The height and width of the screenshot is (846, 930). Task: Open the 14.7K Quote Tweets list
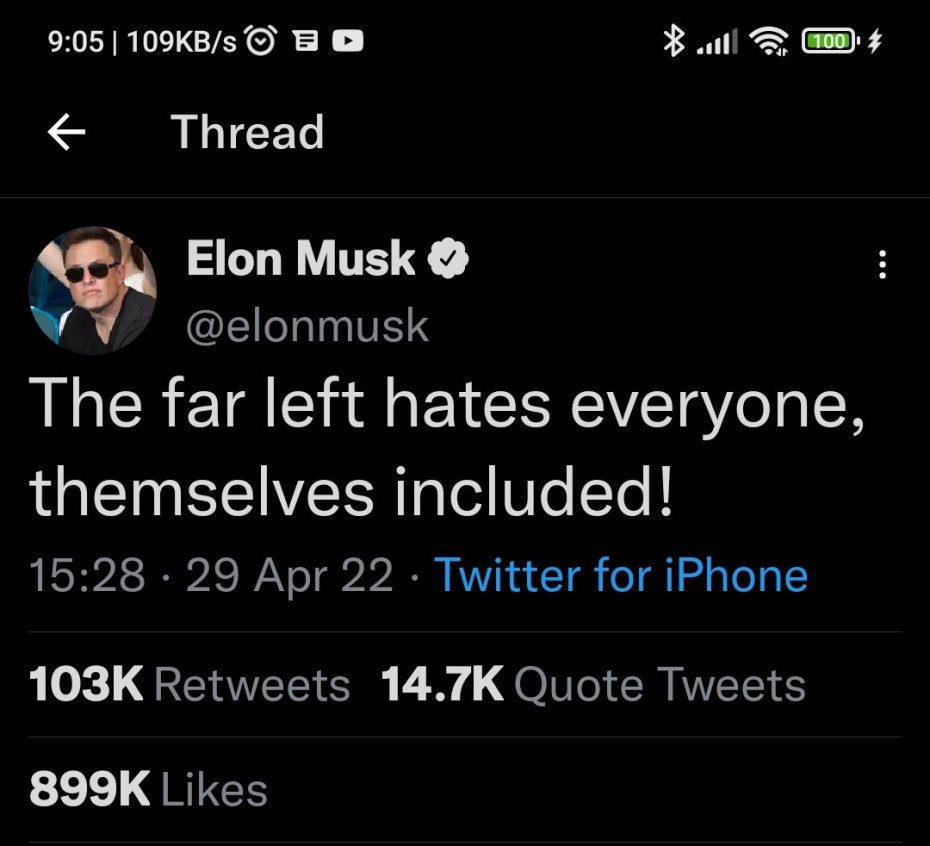(593, 685)
